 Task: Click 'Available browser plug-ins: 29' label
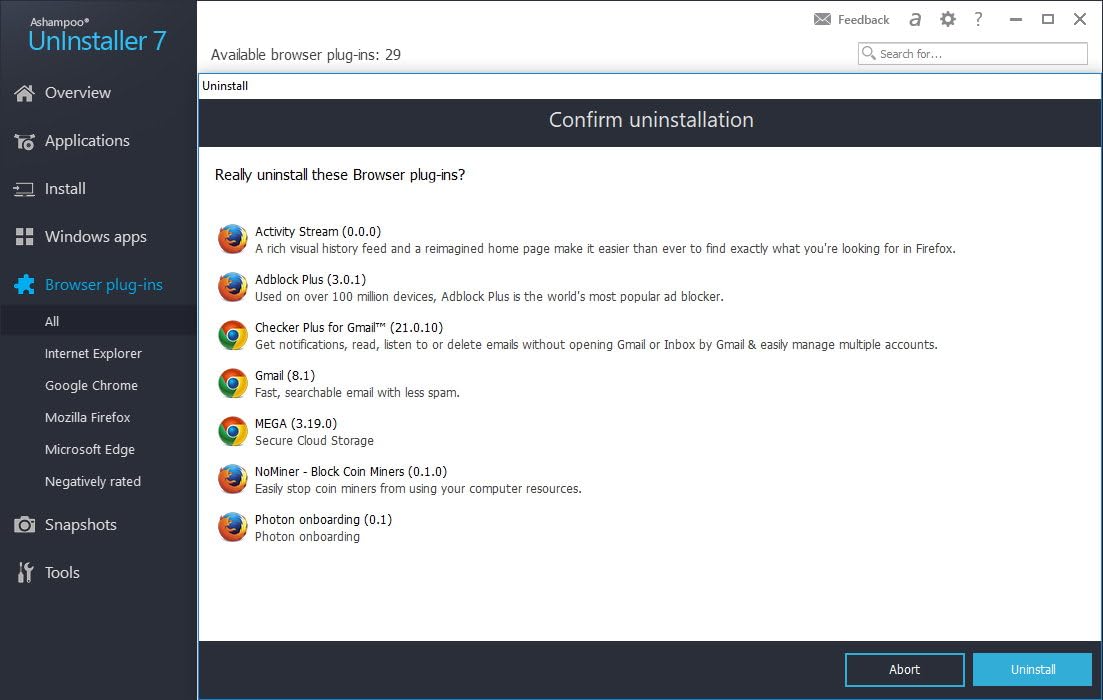[x=306, y=55]
